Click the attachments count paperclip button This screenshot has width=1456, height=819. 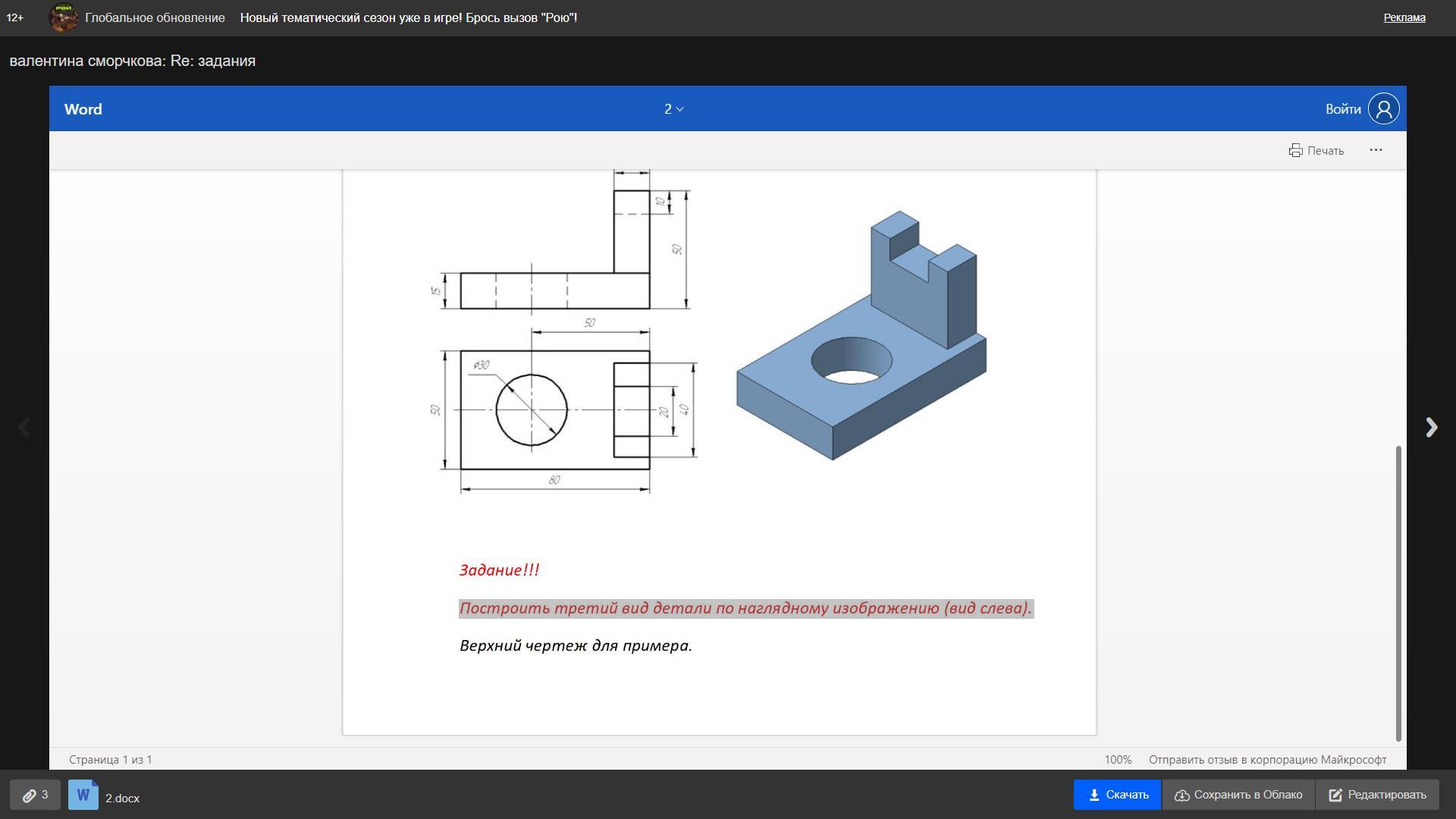[35, 795]
